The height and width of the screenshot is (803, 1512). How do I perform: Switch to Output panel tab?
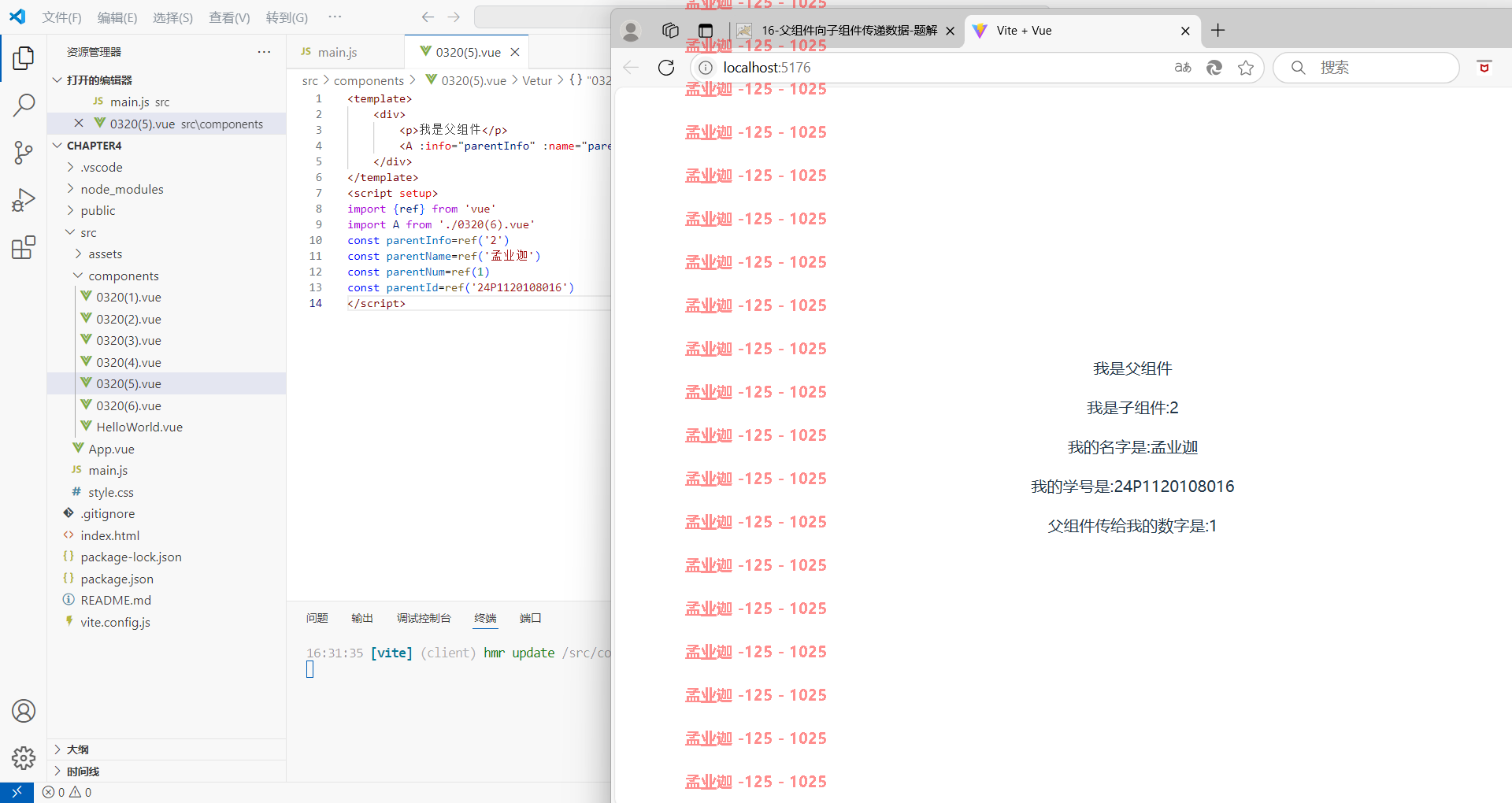tap(362, 618)
